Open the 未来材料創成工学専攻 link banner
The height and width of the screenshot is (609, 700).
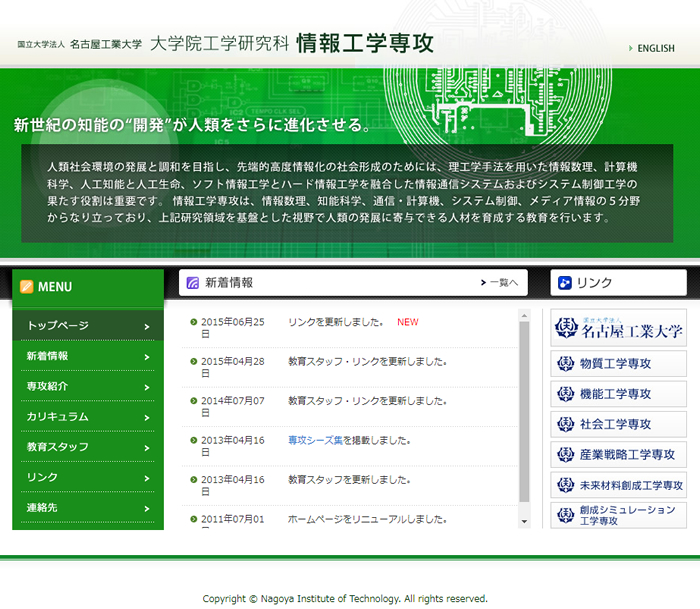point(618,485)
